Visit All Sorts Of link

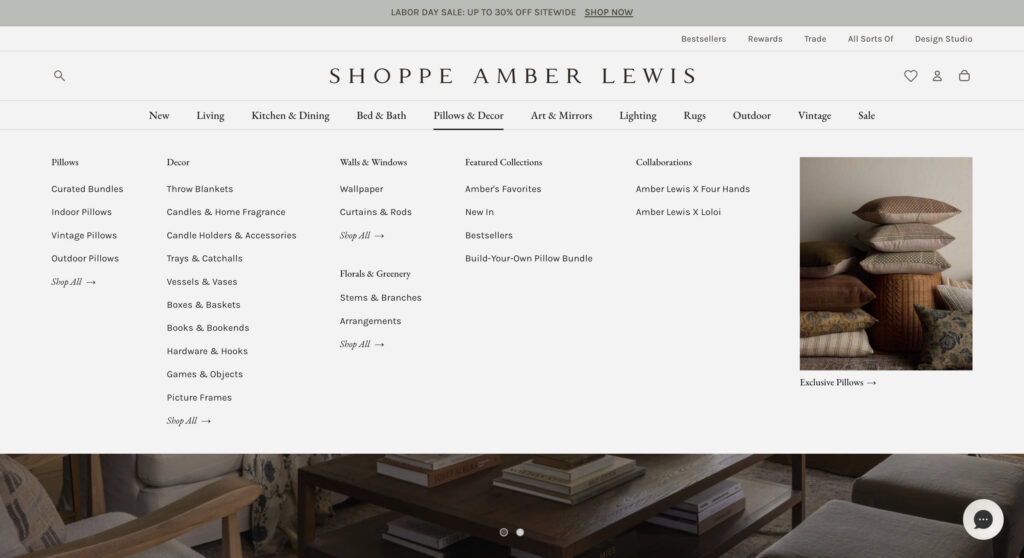tap(871, 39)
